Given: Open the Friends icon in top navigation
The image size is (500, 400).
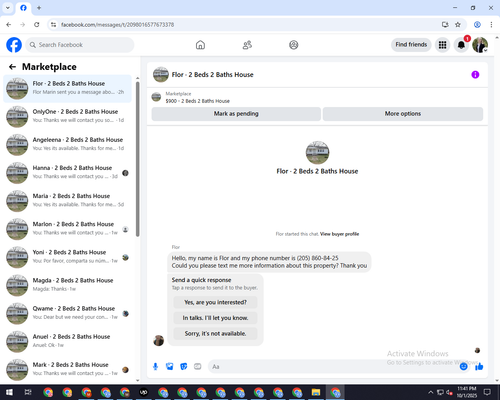Looking at the screenshot, I should pyautogui.click(x=247, y=45).
